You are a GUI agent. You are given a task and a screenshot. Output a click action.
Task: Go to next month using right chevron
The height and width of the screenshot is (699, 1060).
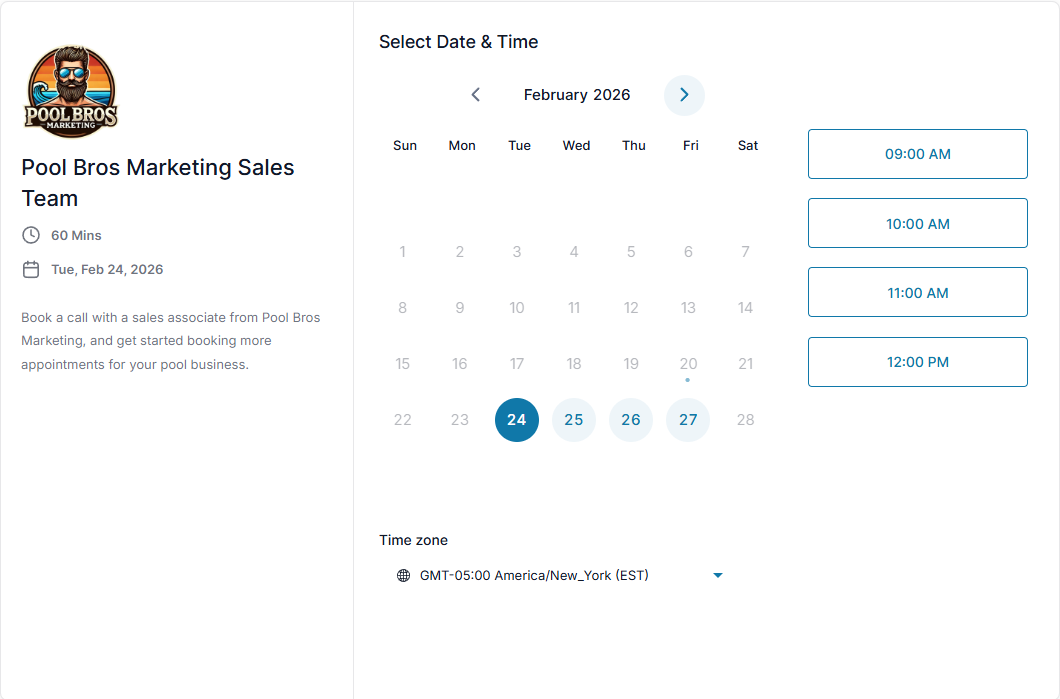point(684,95)
